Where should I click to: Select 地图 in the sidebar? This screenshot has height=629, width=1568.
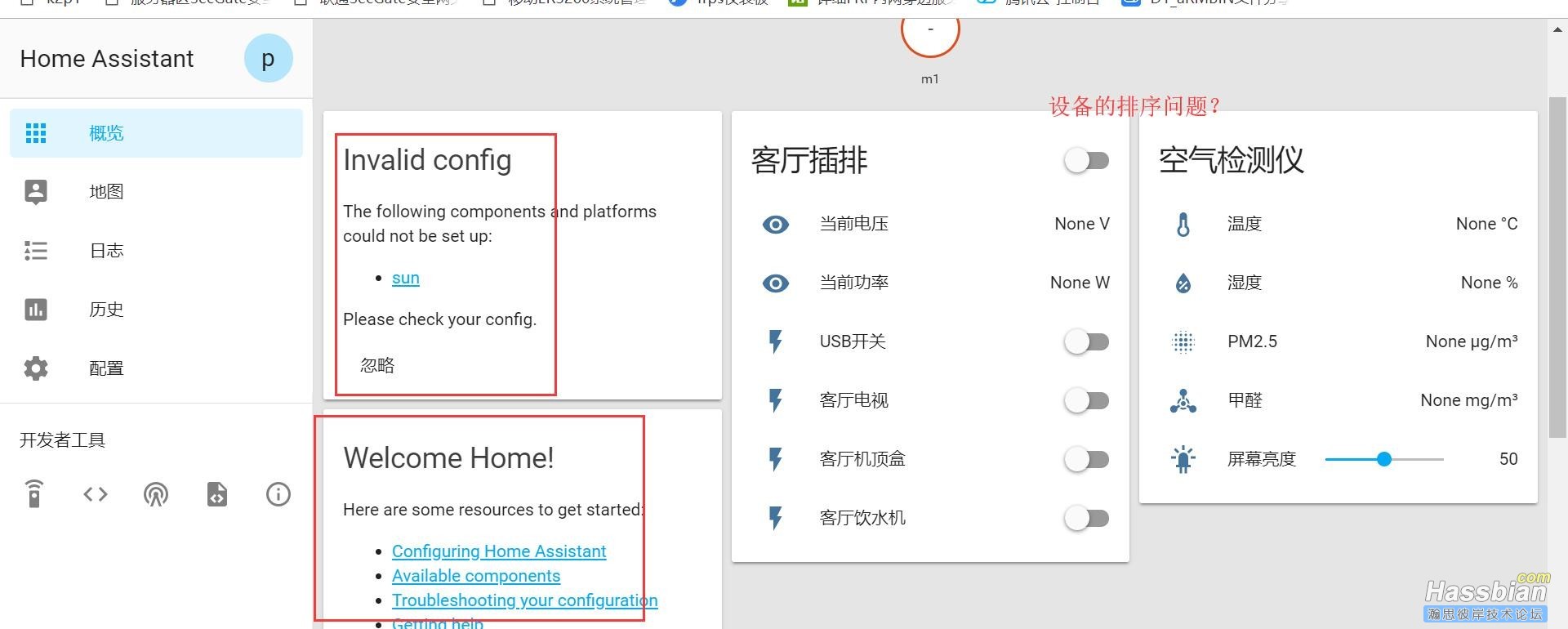[156, 192]
